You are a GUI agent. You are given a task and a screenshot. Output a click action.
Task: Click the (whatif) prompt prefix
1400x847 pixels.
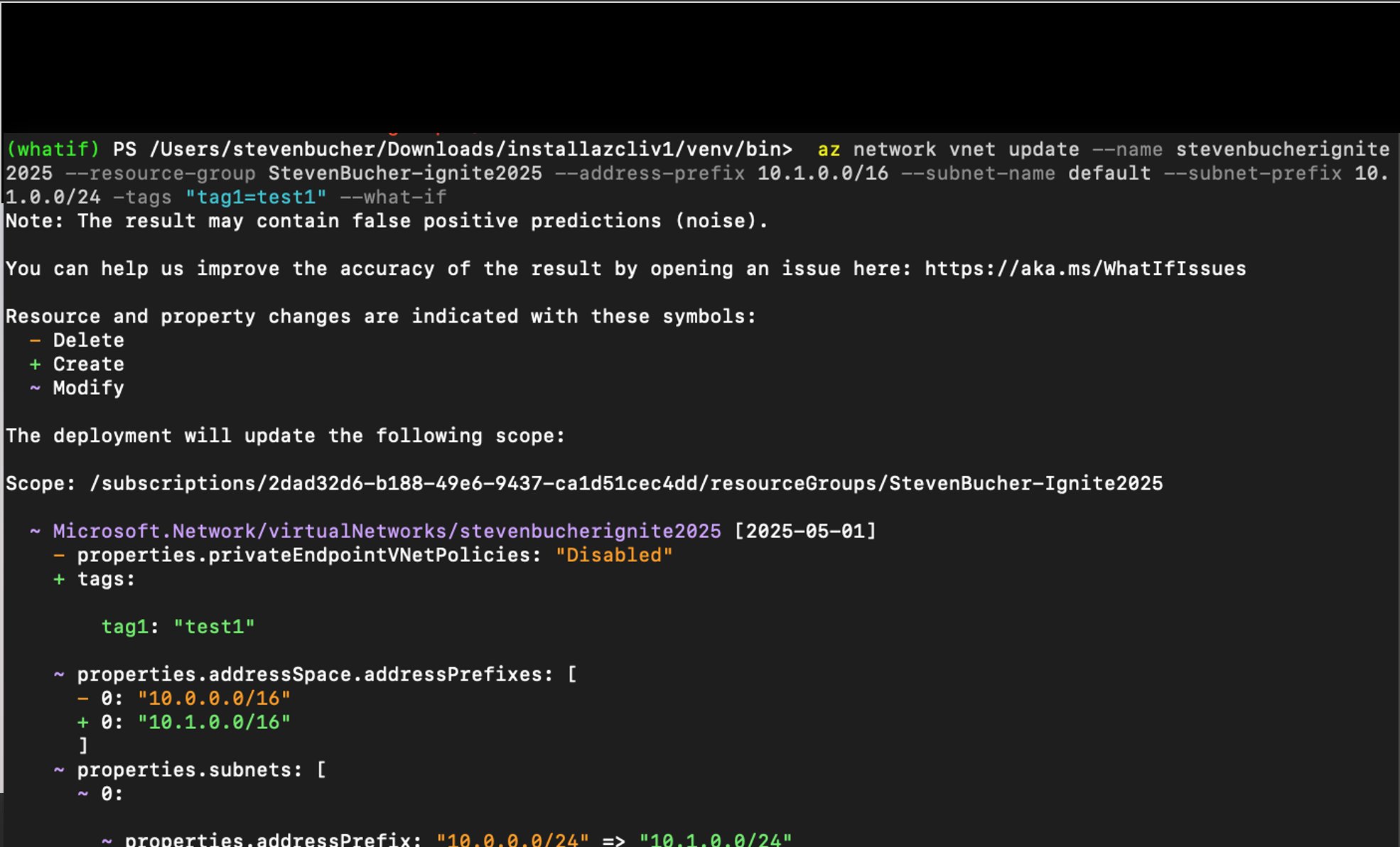click(53, 149)
